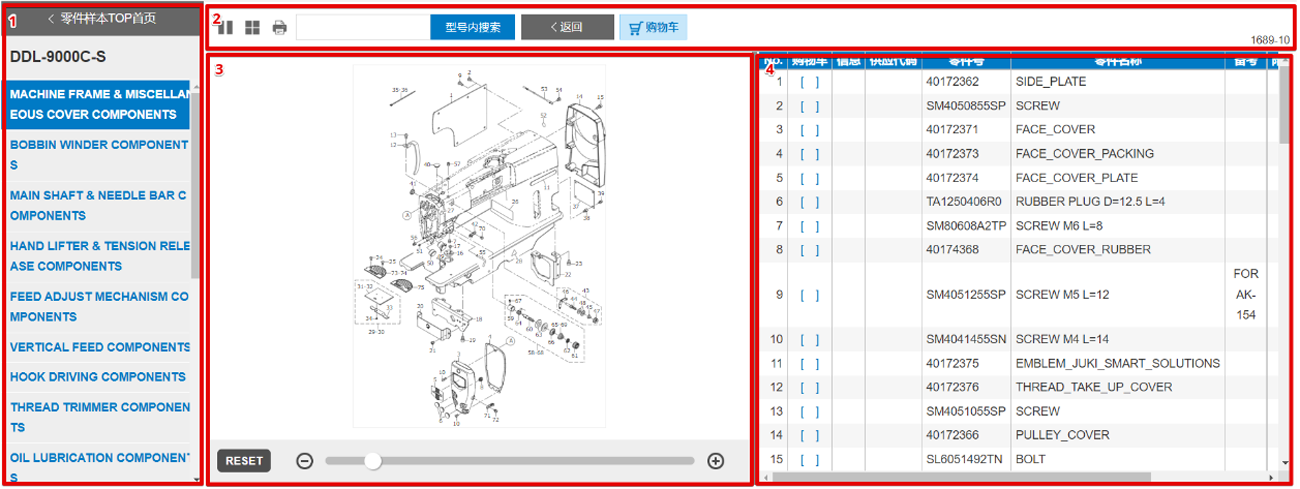
Task: Click the diagram zoom slider handle
Action: 372,461
